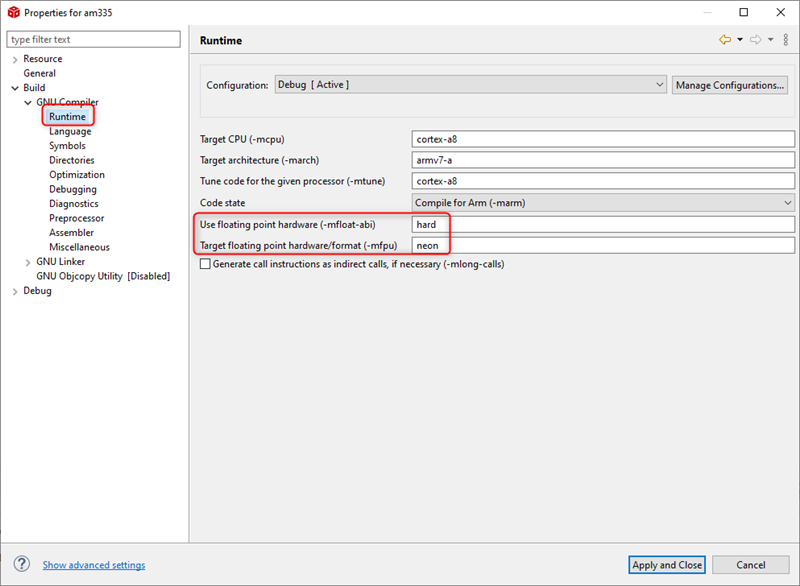800x586 pixels.
Task: Enable the -mlong-calls indirect calls checkbox
Action: 206,264
